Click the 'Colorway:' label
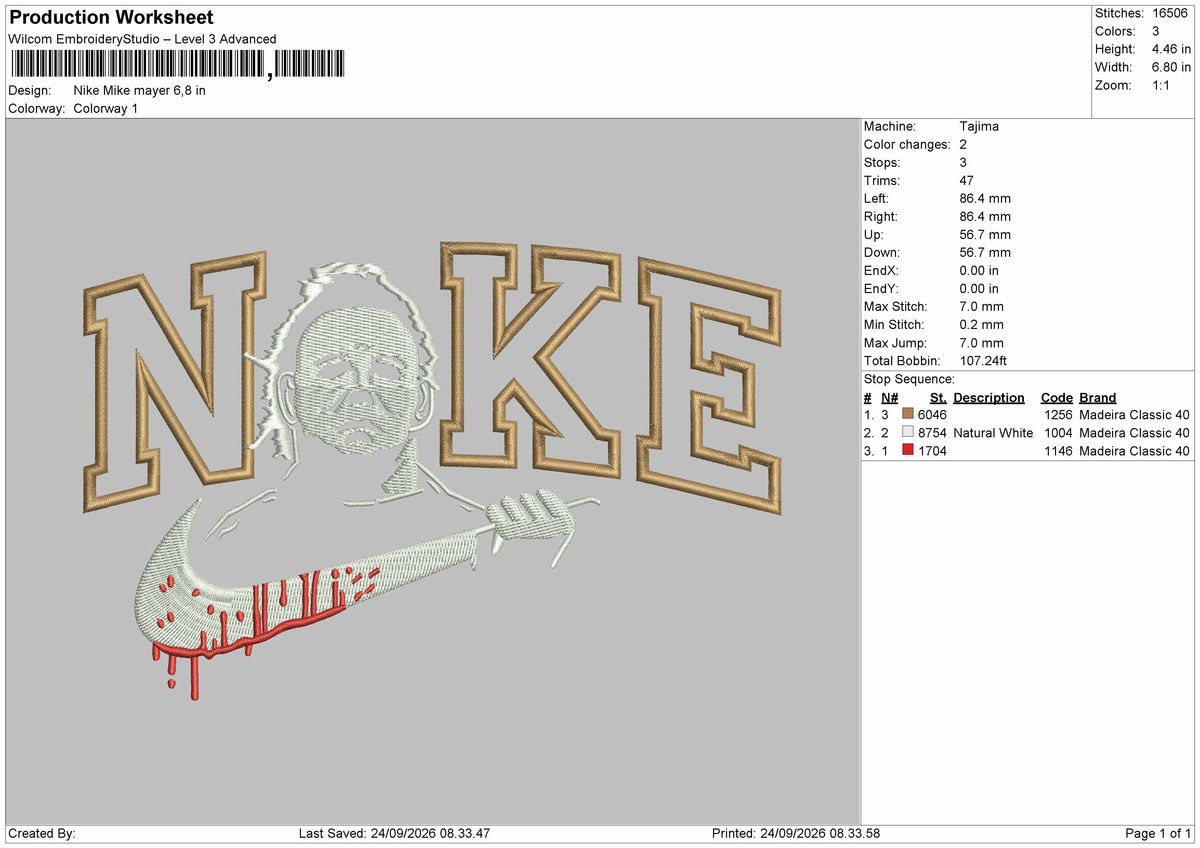This screenshot has width=1200, height=848. (x=37, y=108)
